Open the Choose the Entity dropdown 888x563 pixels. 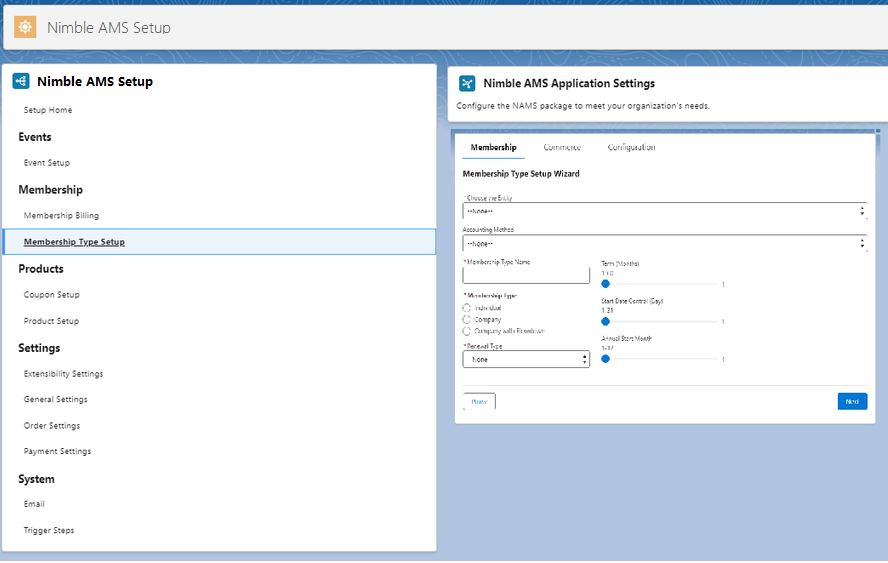[x=664, y=211]
